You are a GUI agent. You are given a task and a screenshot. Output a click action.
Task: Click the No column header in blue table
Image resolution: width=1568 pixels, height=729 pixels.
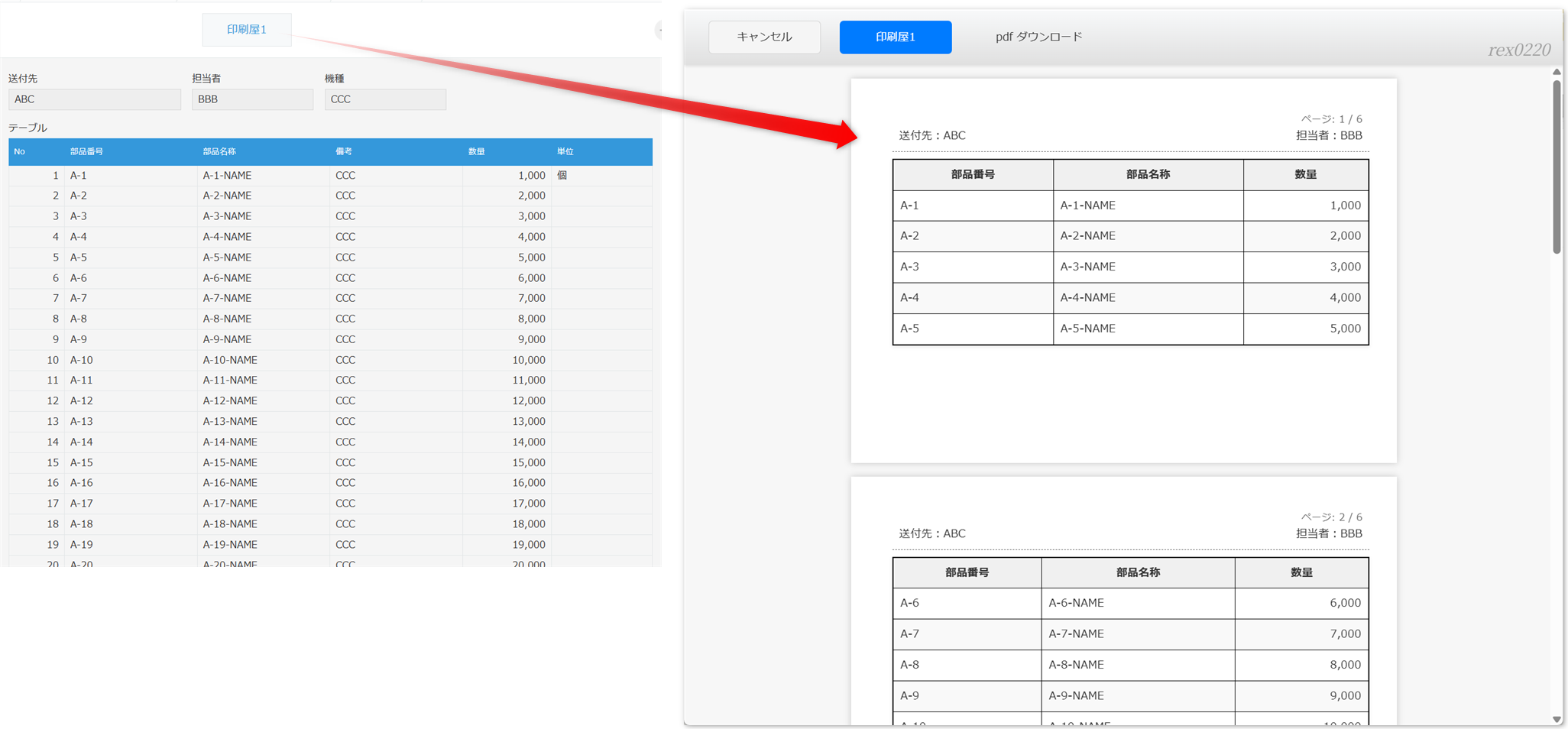(20, 151)
